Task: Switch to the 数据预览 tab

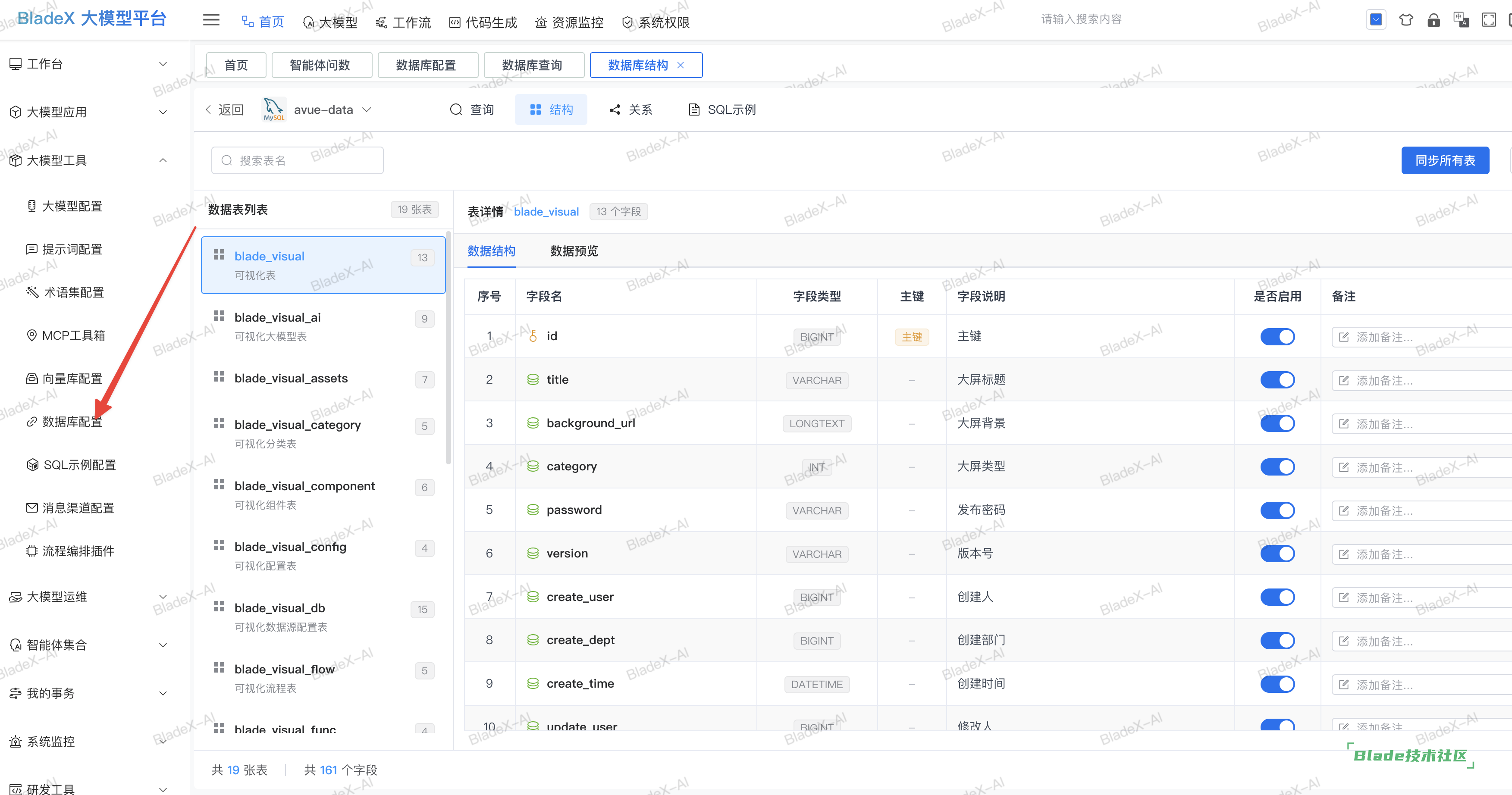Action: pyautogui.click(x=574, y=251)
